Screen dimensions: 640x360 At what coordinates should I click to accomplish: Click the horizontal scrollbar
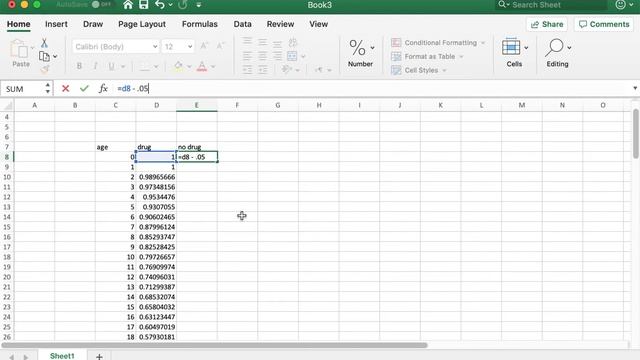[215, 345]
